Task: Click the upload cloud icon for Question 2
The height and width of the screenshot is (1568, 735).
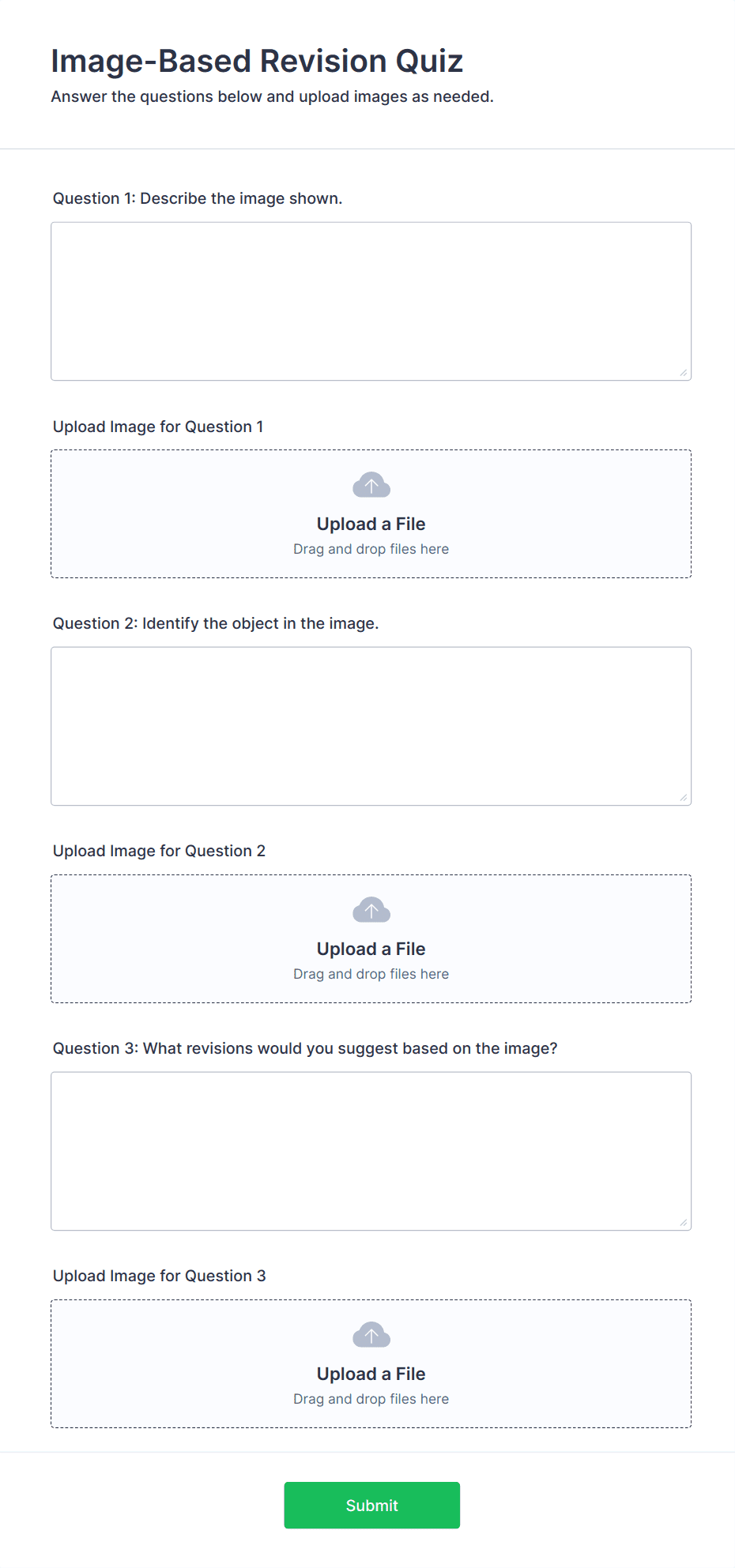Action: (371, 910)
